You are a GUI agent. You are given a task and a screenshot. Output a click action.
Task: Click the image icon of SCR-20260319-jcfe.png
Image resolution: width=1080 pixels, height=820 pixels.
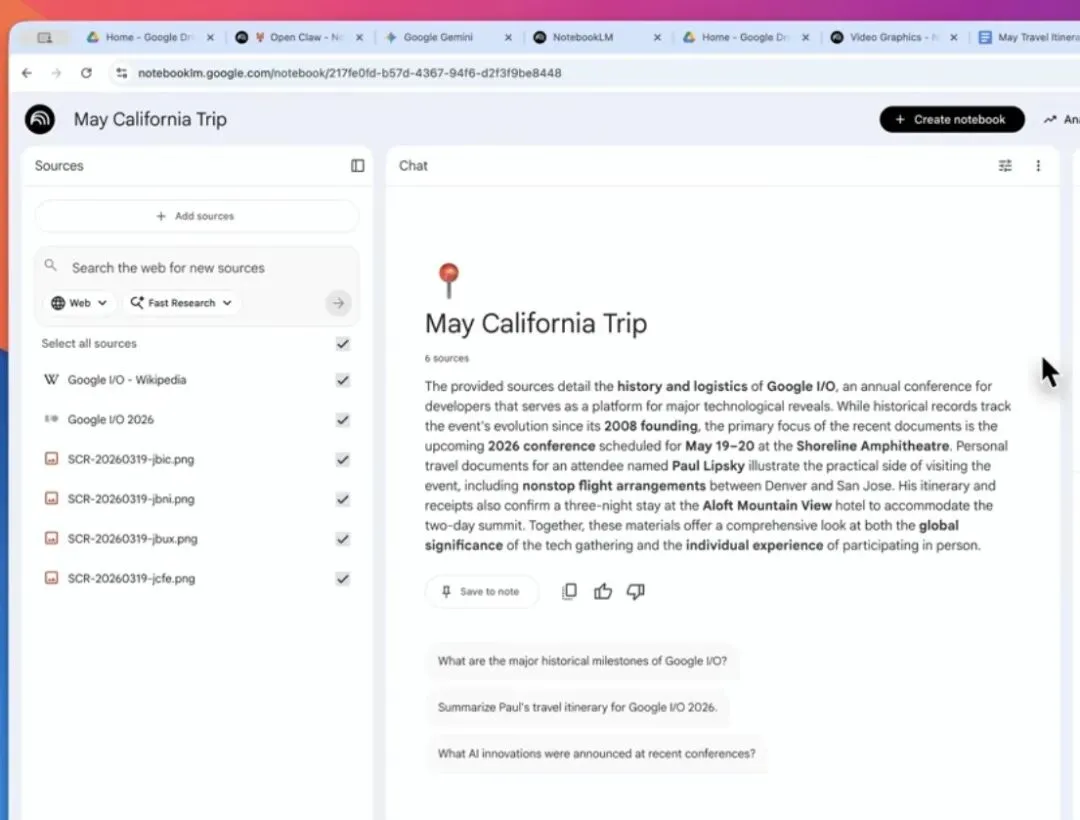(x=51, y=578)
